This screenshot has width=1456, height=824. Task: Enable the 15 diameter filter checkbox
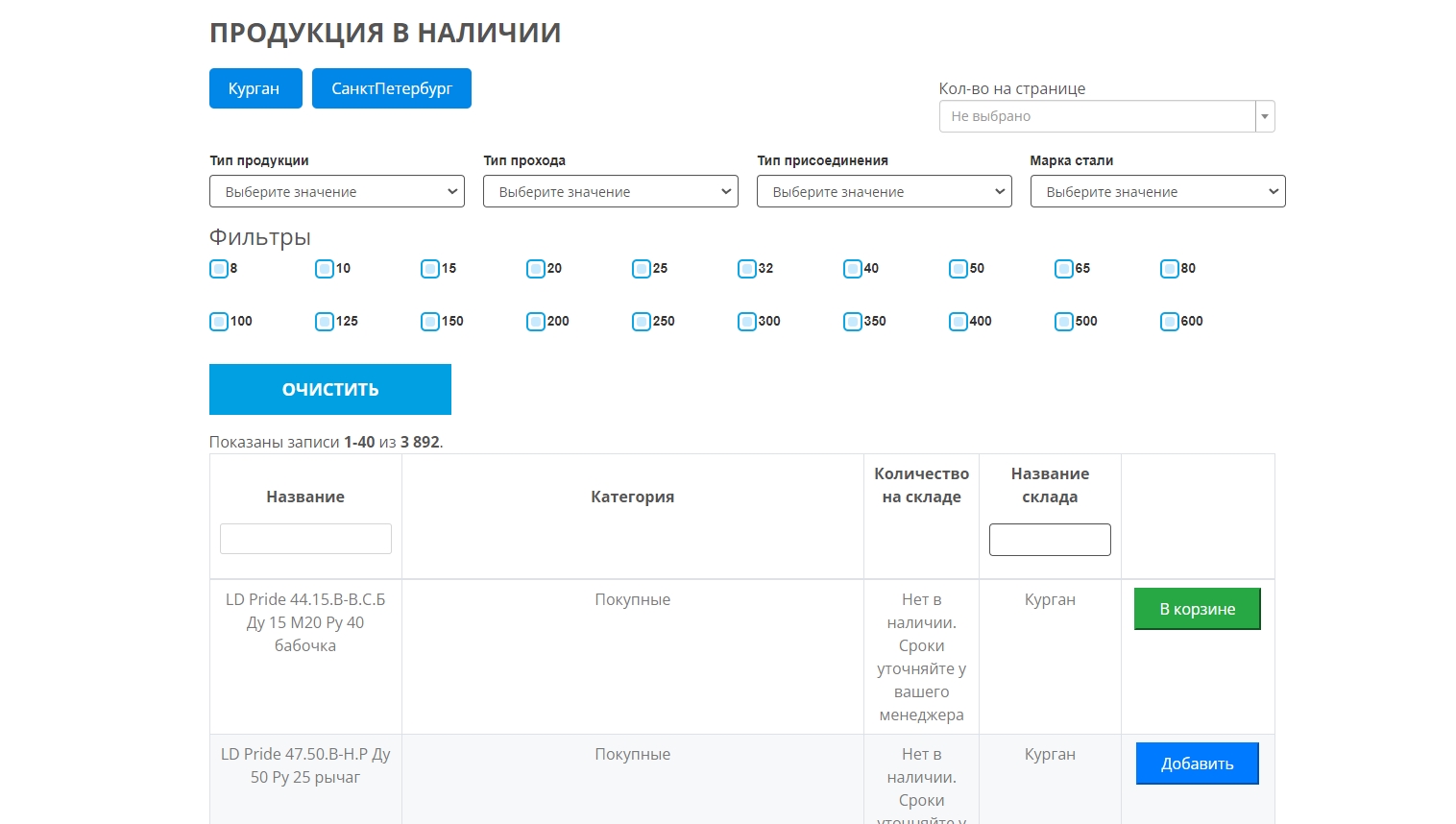point(430,269)
